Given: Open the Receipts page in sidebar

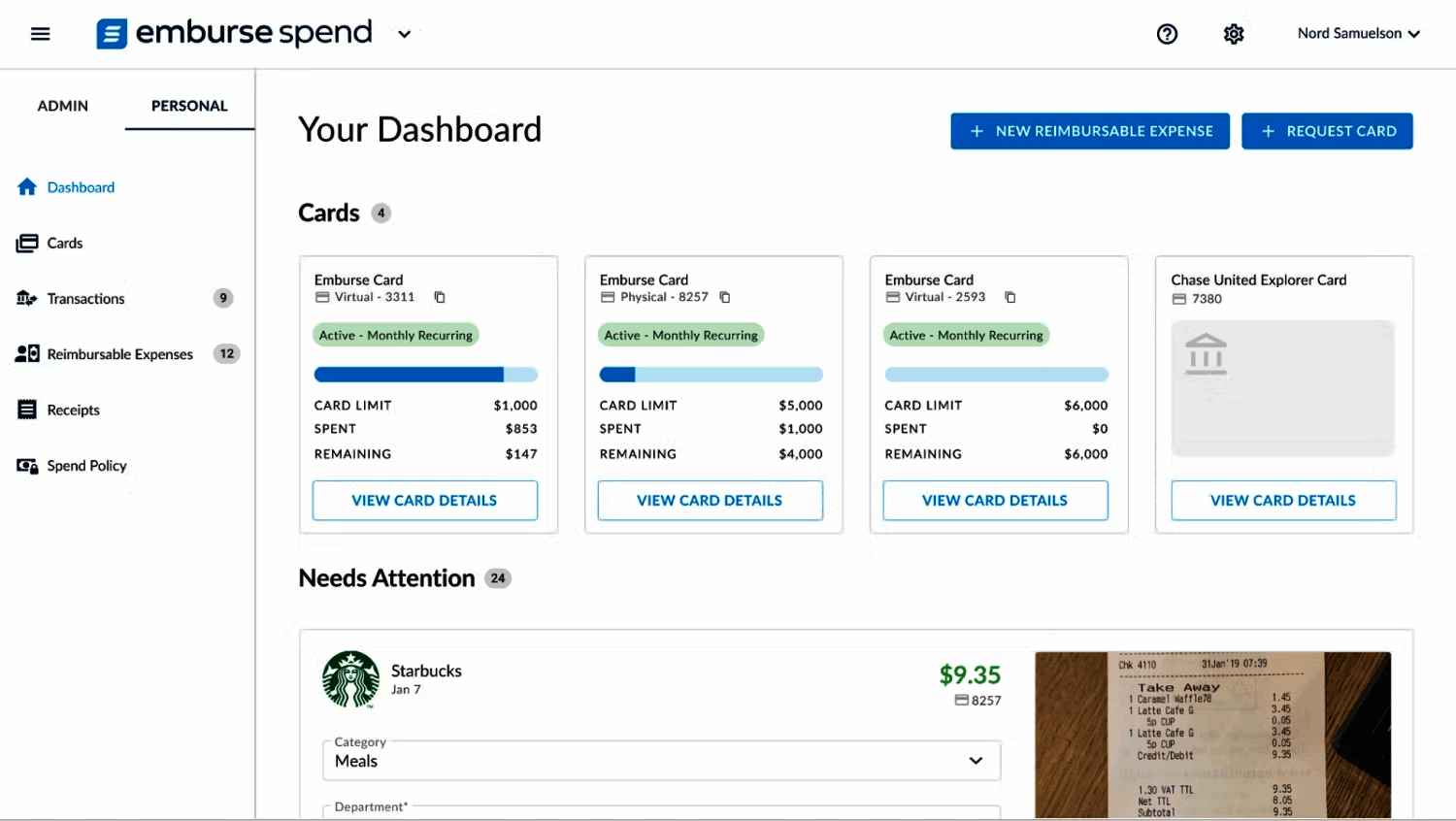Looking at the screenshot, I should 73,410.
